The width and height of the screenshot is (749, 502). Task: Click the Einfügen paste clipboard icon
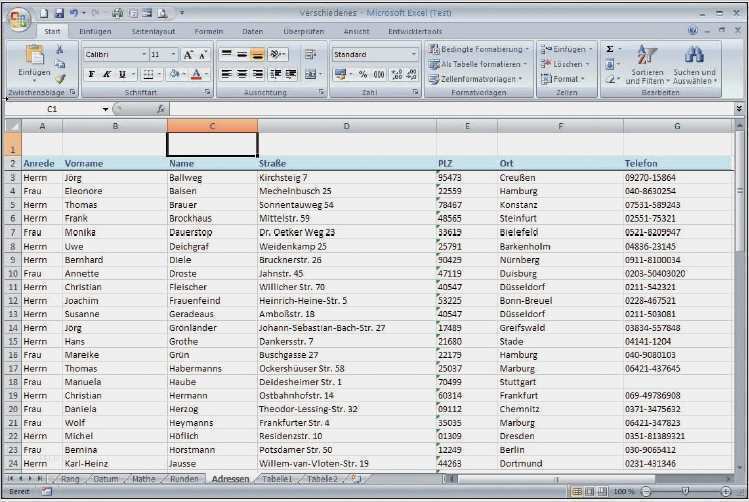[33, 58]
